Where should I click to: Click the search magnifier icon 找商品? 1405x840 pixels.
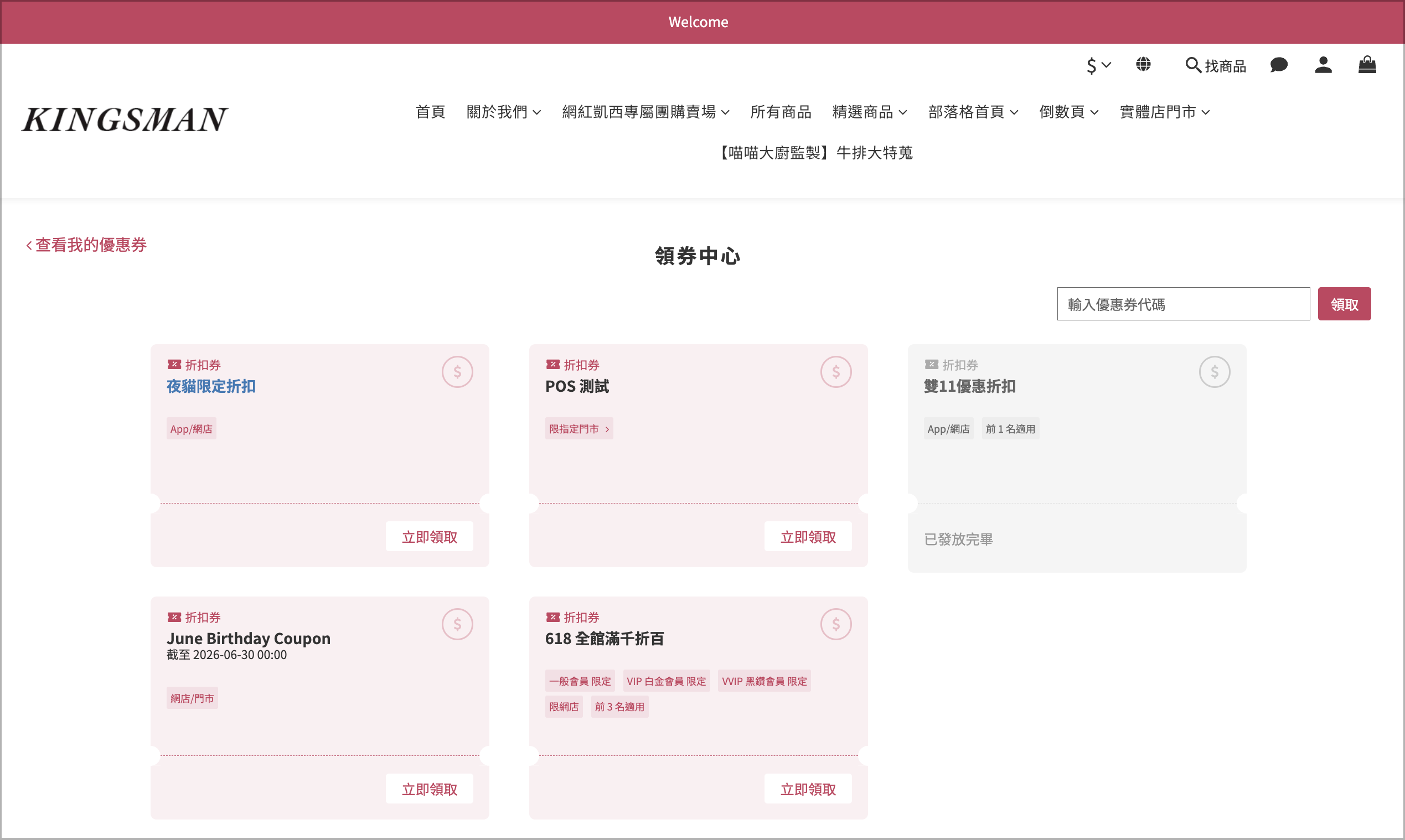(x=1215, y=66)
